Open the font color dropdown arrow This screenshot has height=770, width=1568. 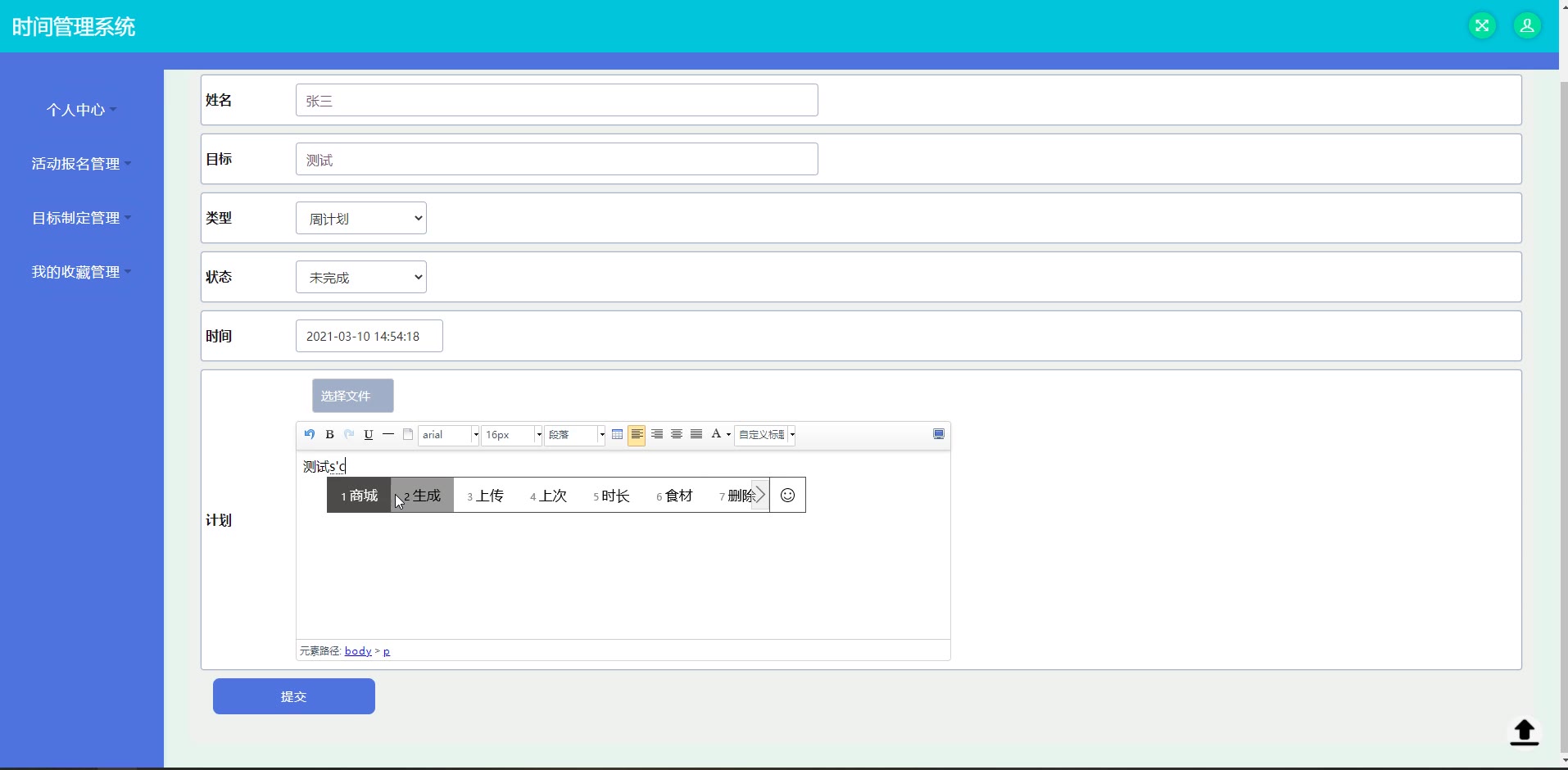tap(728, 435)
